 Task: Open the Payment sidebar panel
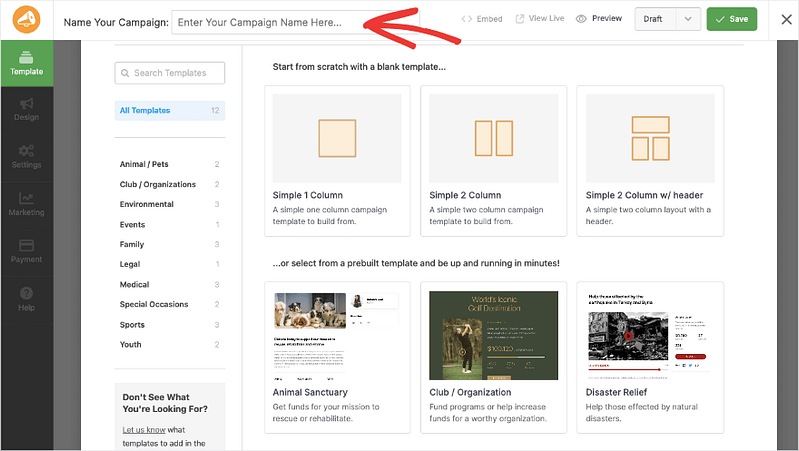click(26, 251)
